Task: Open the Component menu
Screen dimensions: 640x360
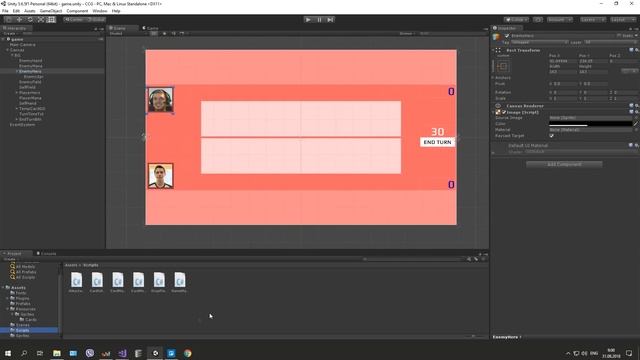Action: [77, 11]
